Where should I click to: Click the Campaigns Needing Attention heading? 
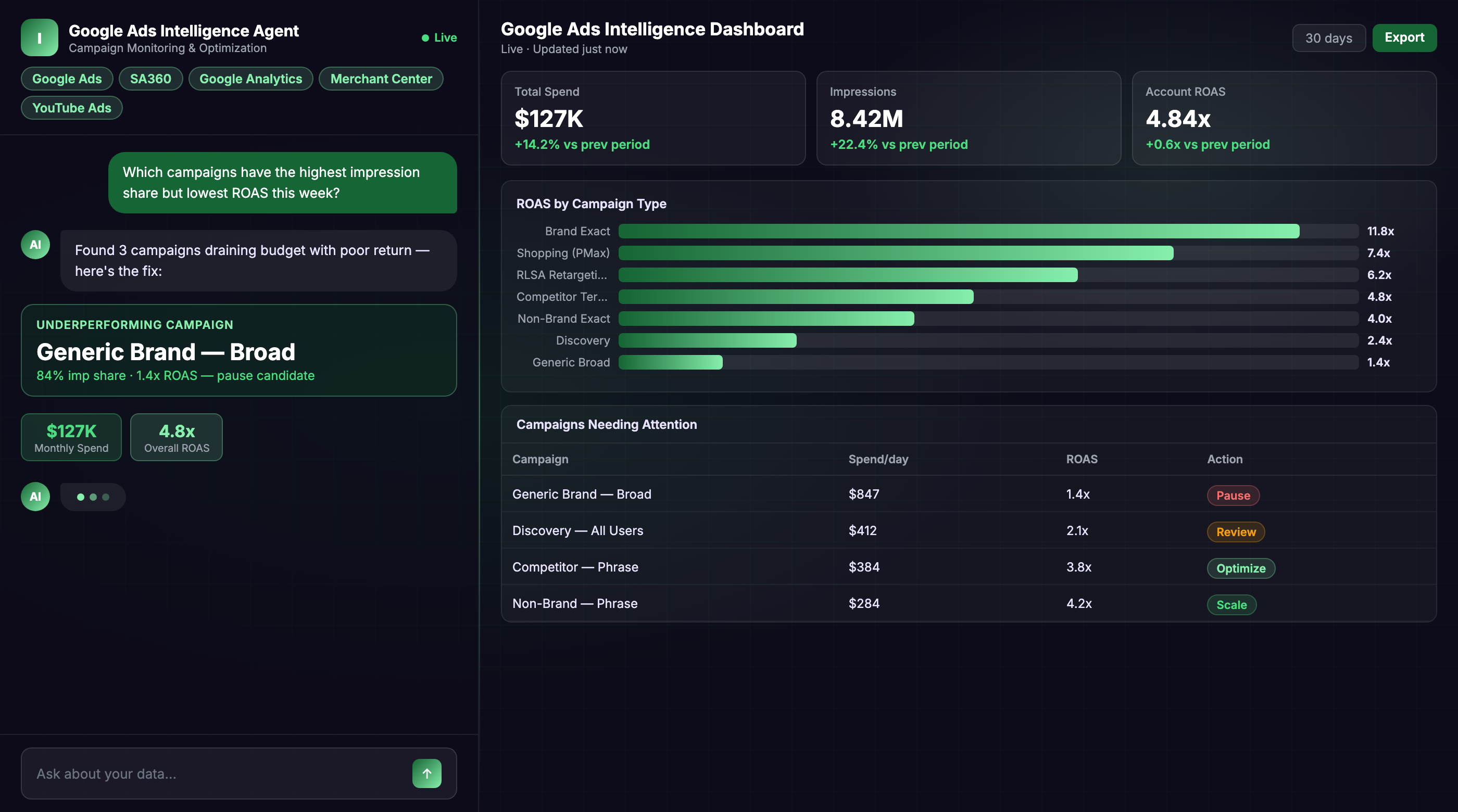pyautogui.click(x=606, y=424)
